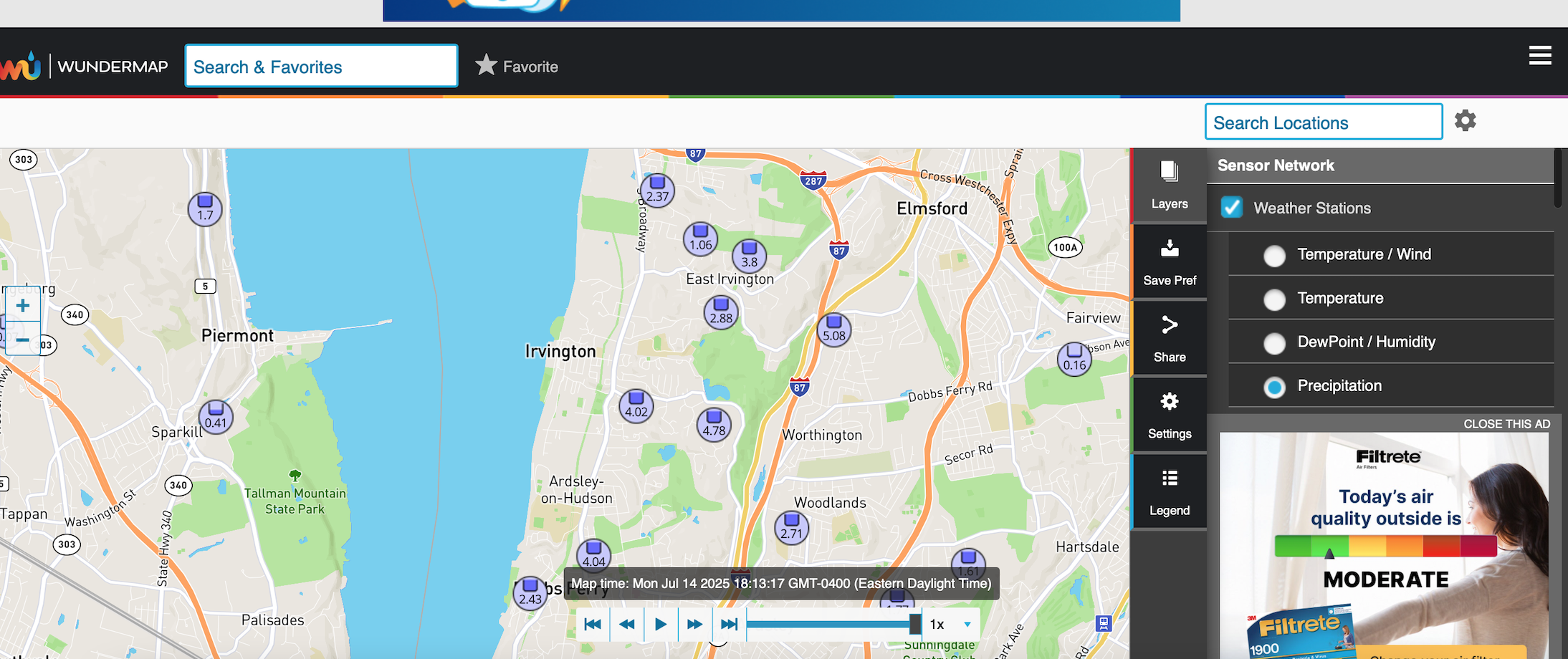Skip to first frame of map animation
The width and height of the screenshot is (1568, 659).
(x=593, y=624)
